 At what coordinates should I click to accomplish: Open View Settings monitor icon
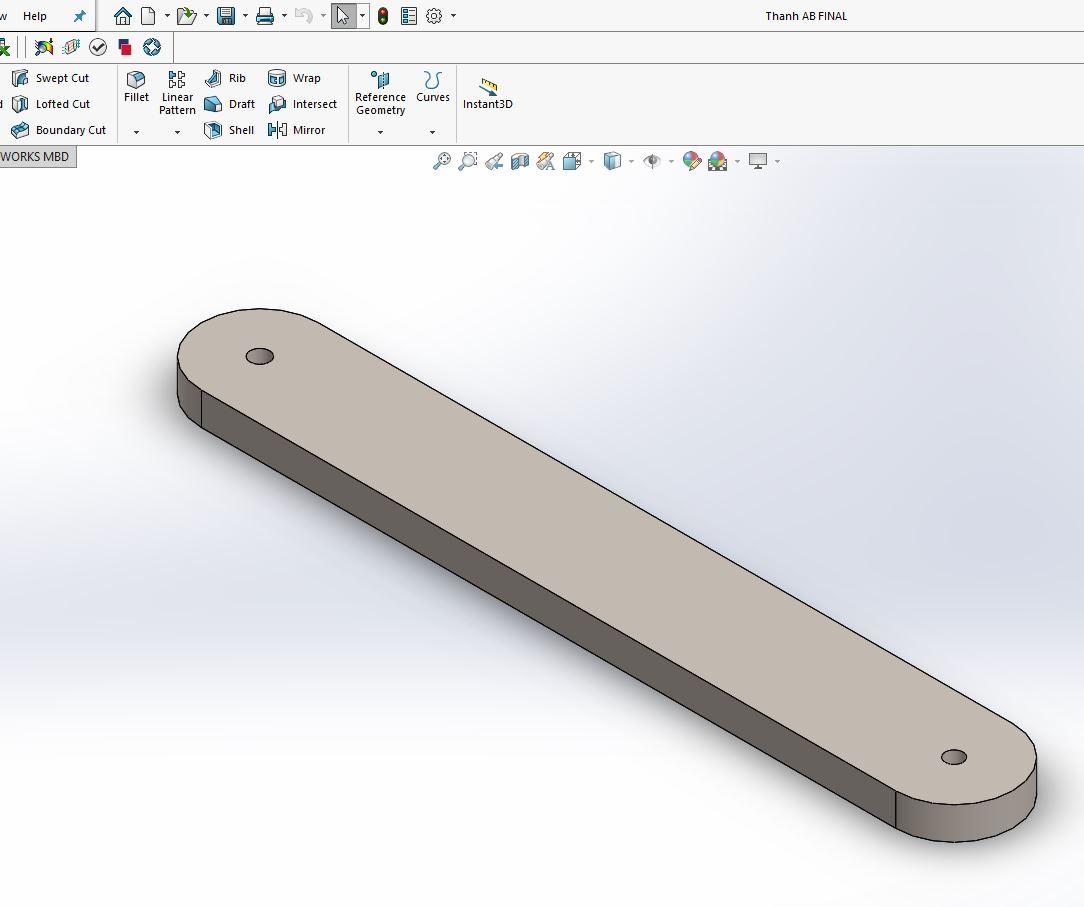coord(758,161)
